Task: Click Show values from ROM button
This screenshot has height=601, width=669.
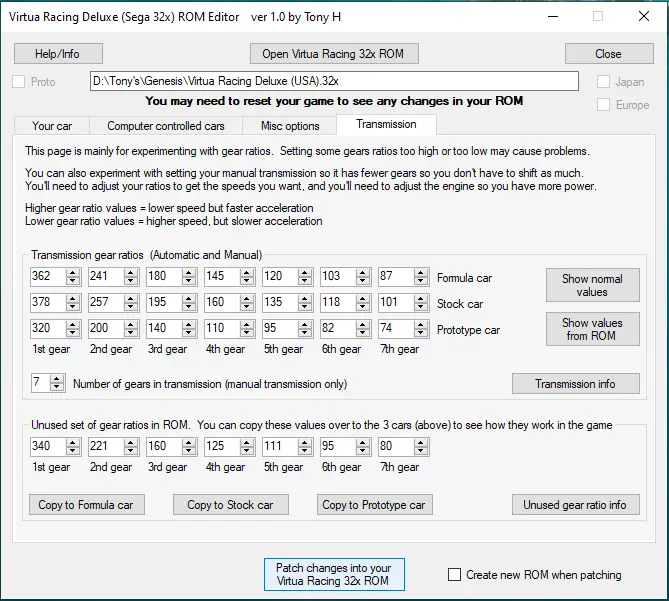Action: click(x=592, y=329)
